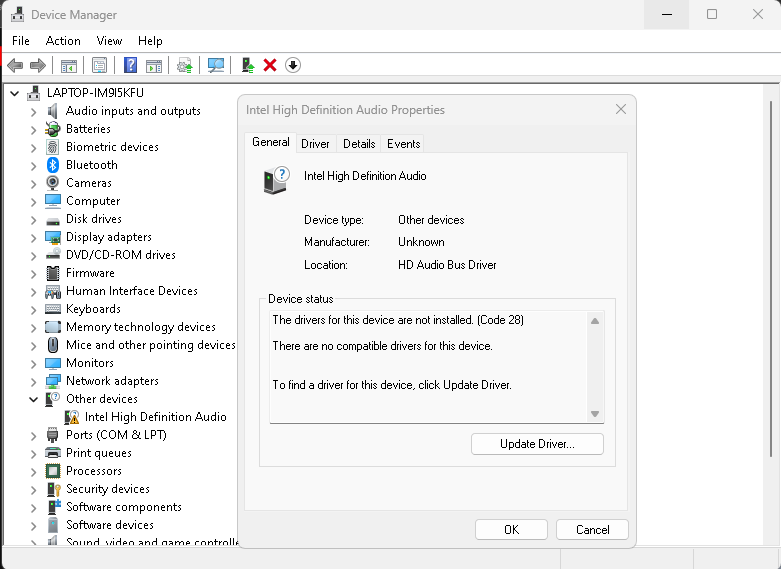The image size is (781, 569).
Task: Click the Update device driver gear icon
Action: 185,65
